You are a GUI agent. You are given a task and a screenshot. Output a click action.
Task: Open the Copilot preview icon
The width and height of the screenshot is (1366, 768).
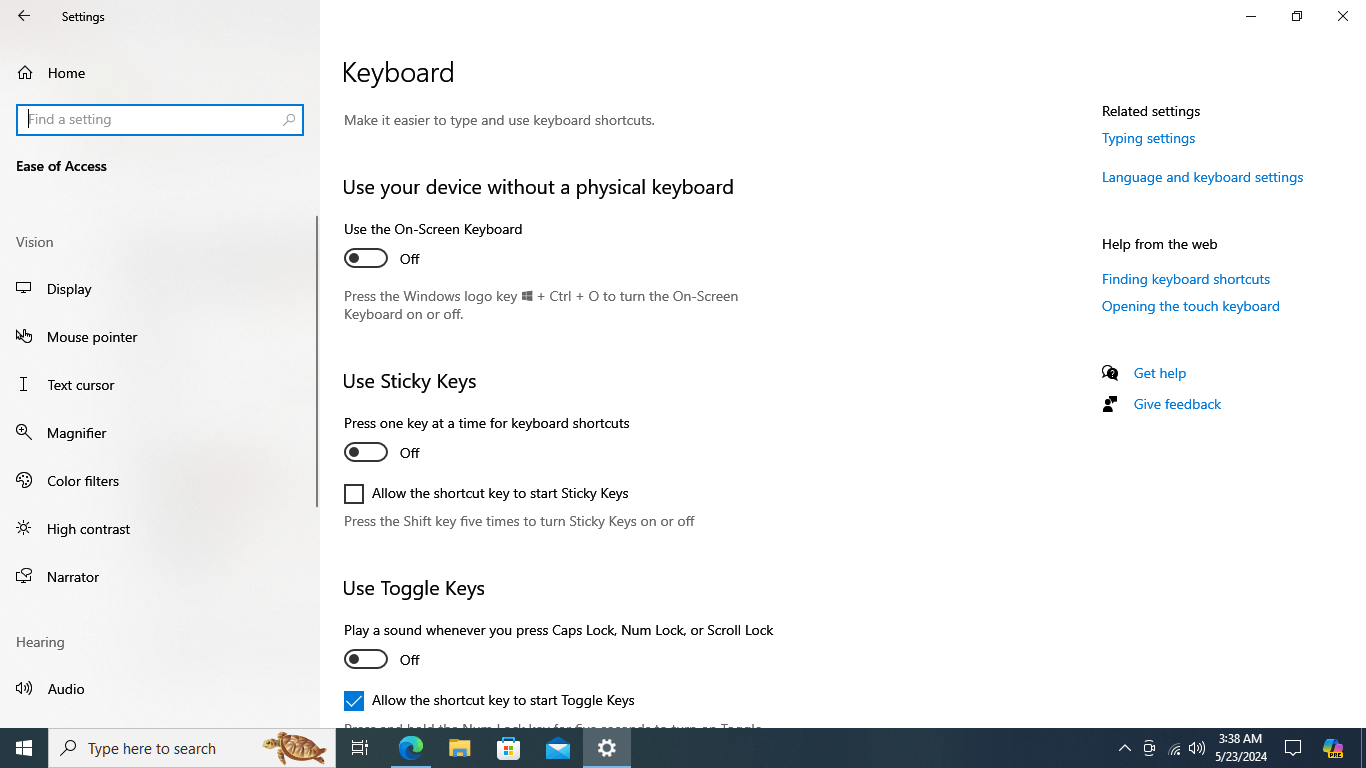point(1333,748)
